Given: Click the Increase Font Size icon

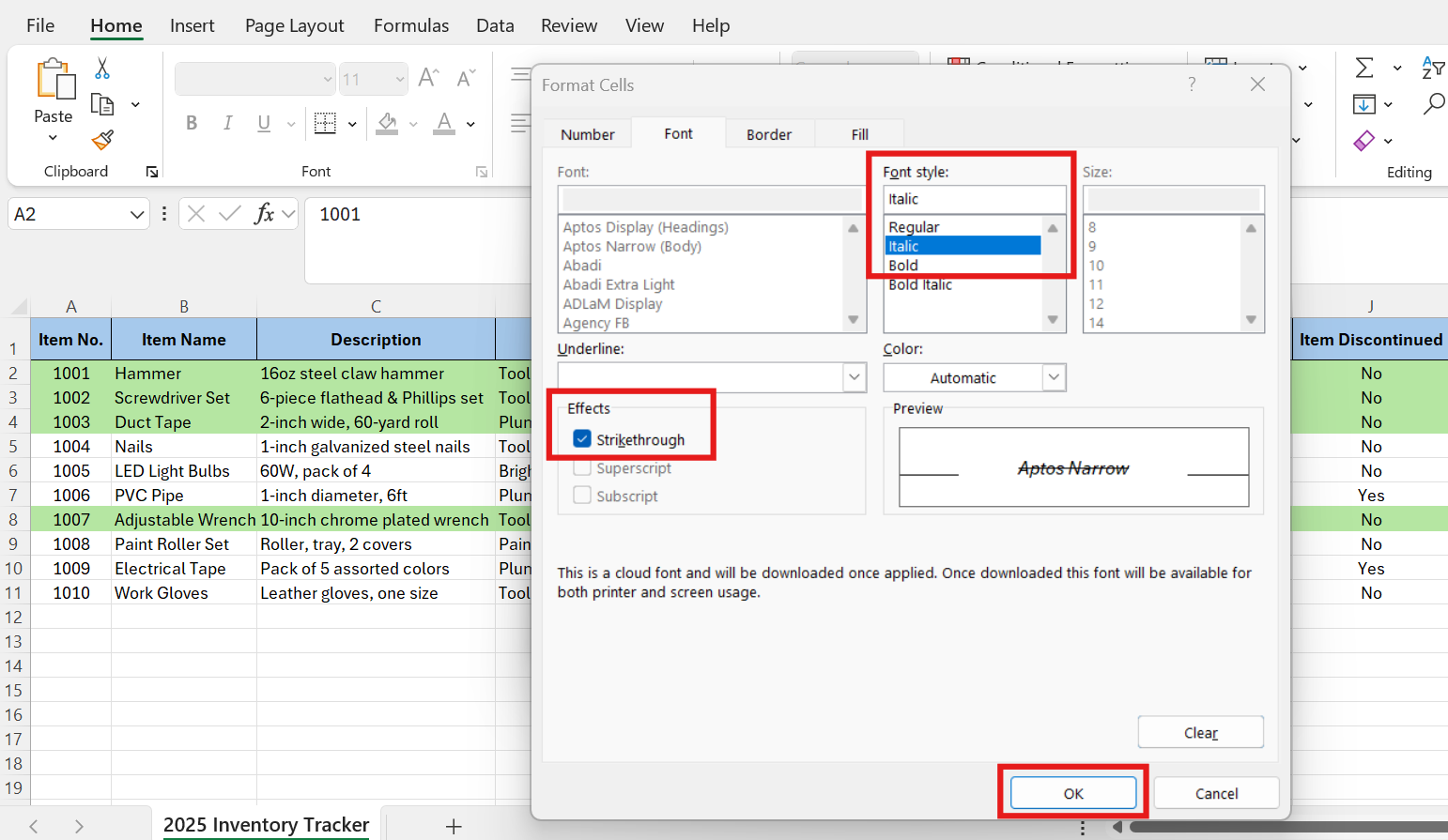Looking at the screenshot, I should coord(428,78).
